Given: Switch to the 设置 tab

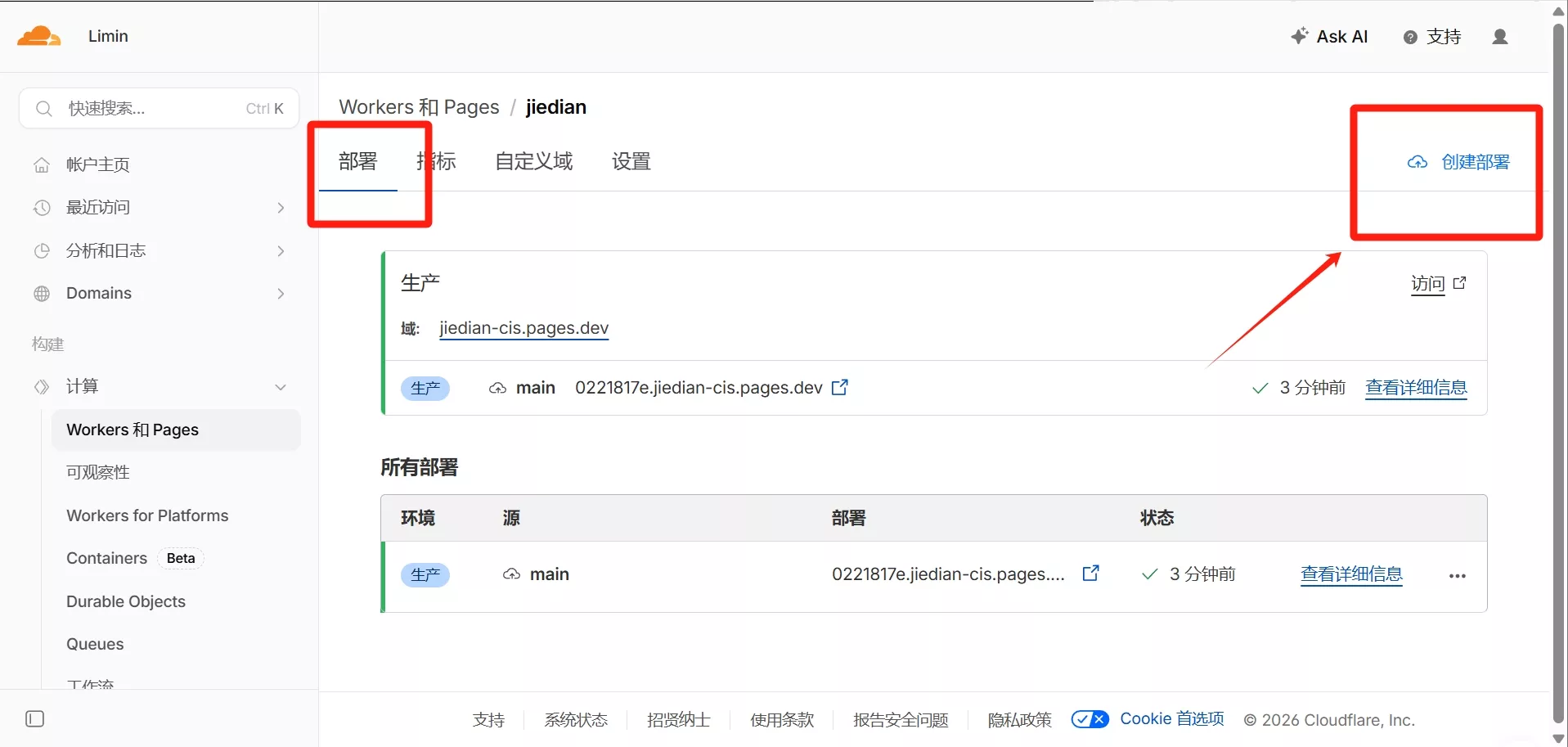Looking at the screenshot, I should pyautogui.click(x=631, y=161).
